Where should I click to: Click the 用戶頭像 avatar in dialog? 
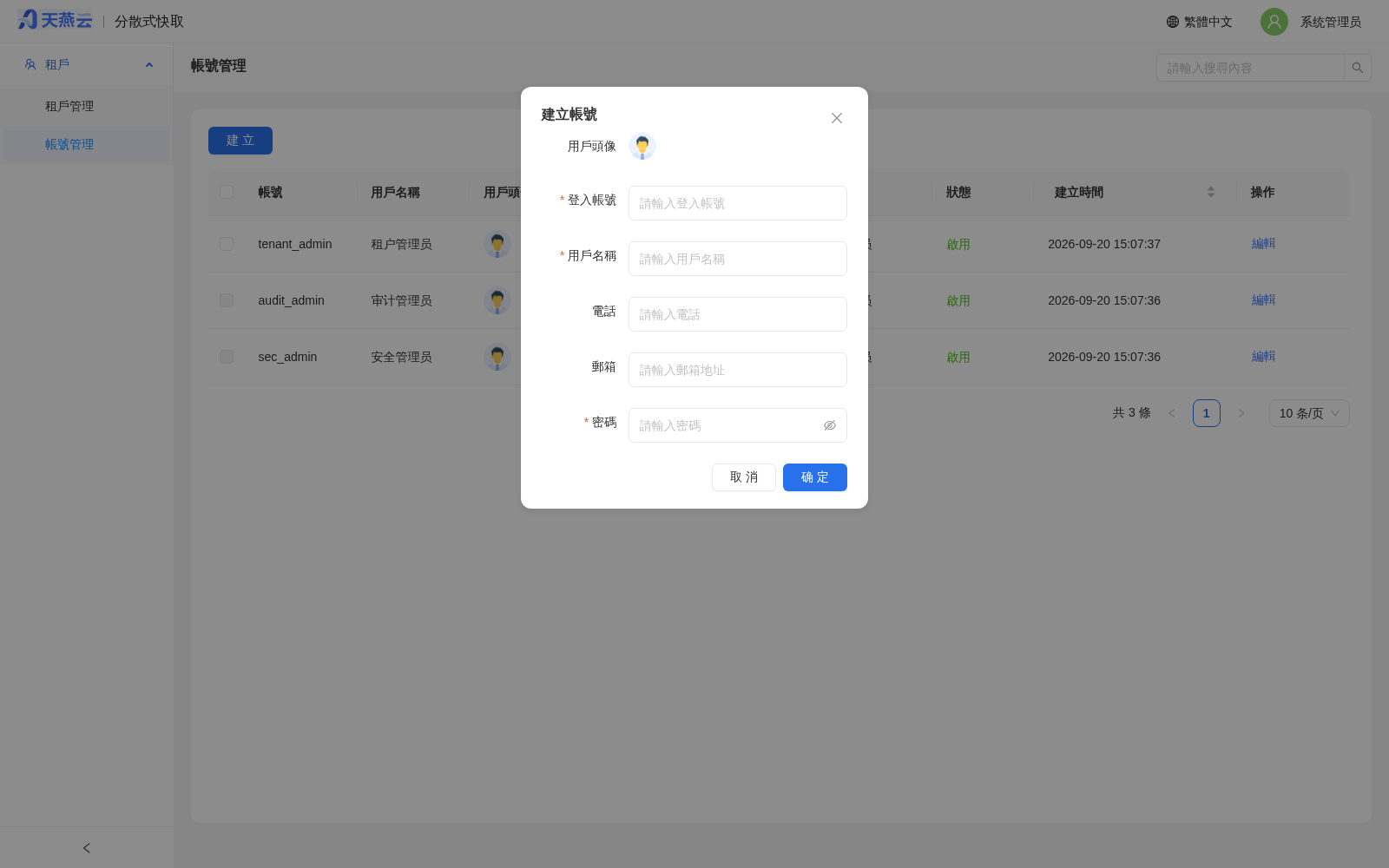(x=642, y=147)
